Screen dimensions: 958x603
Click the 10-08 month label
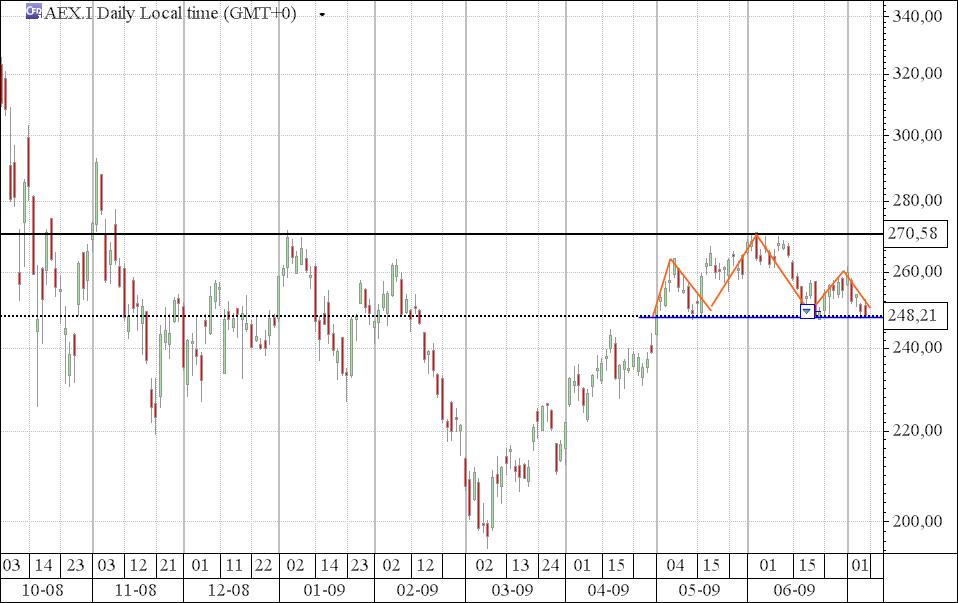[42, 591]
